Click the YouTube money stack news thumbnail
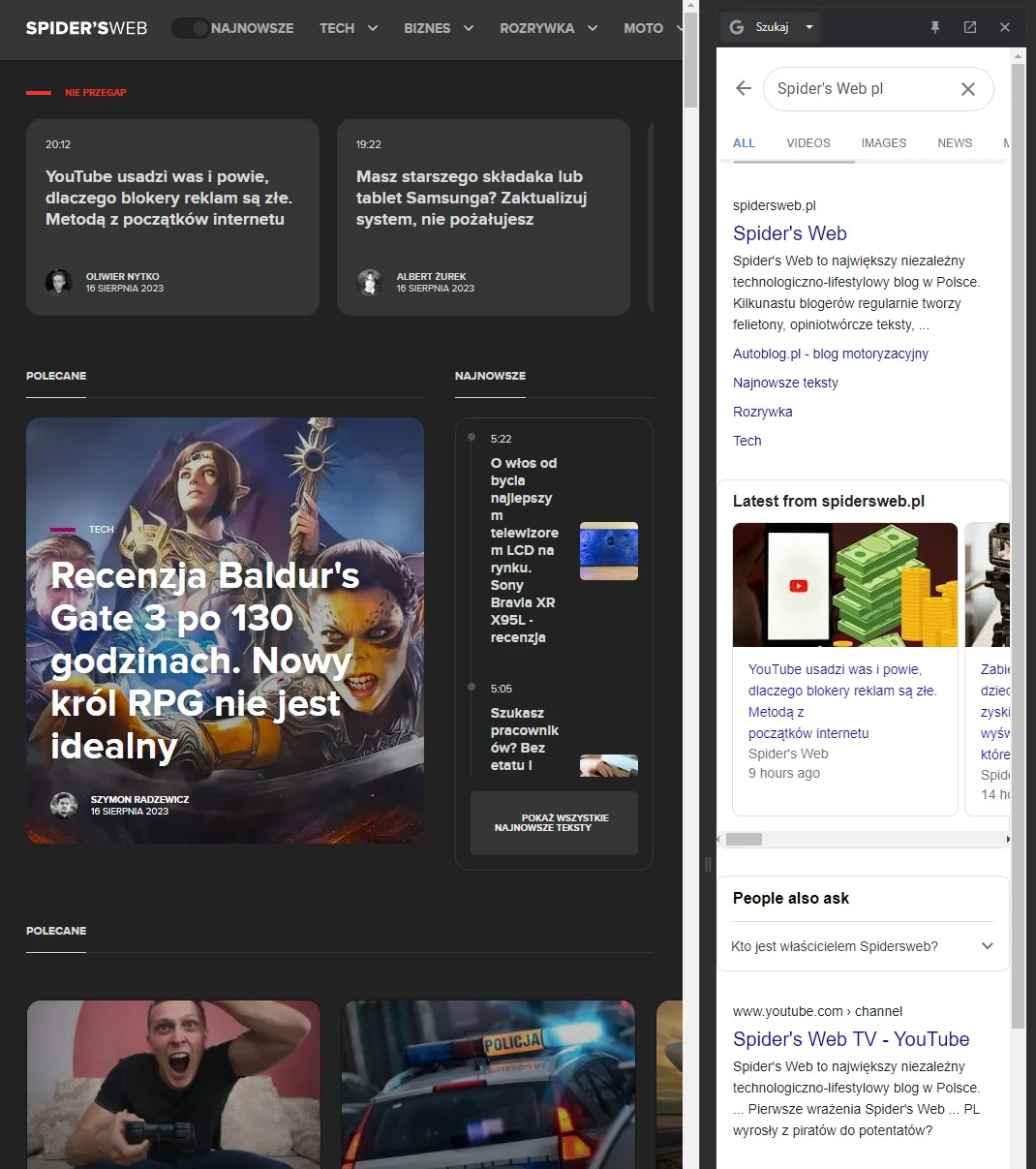 (845, 585)
